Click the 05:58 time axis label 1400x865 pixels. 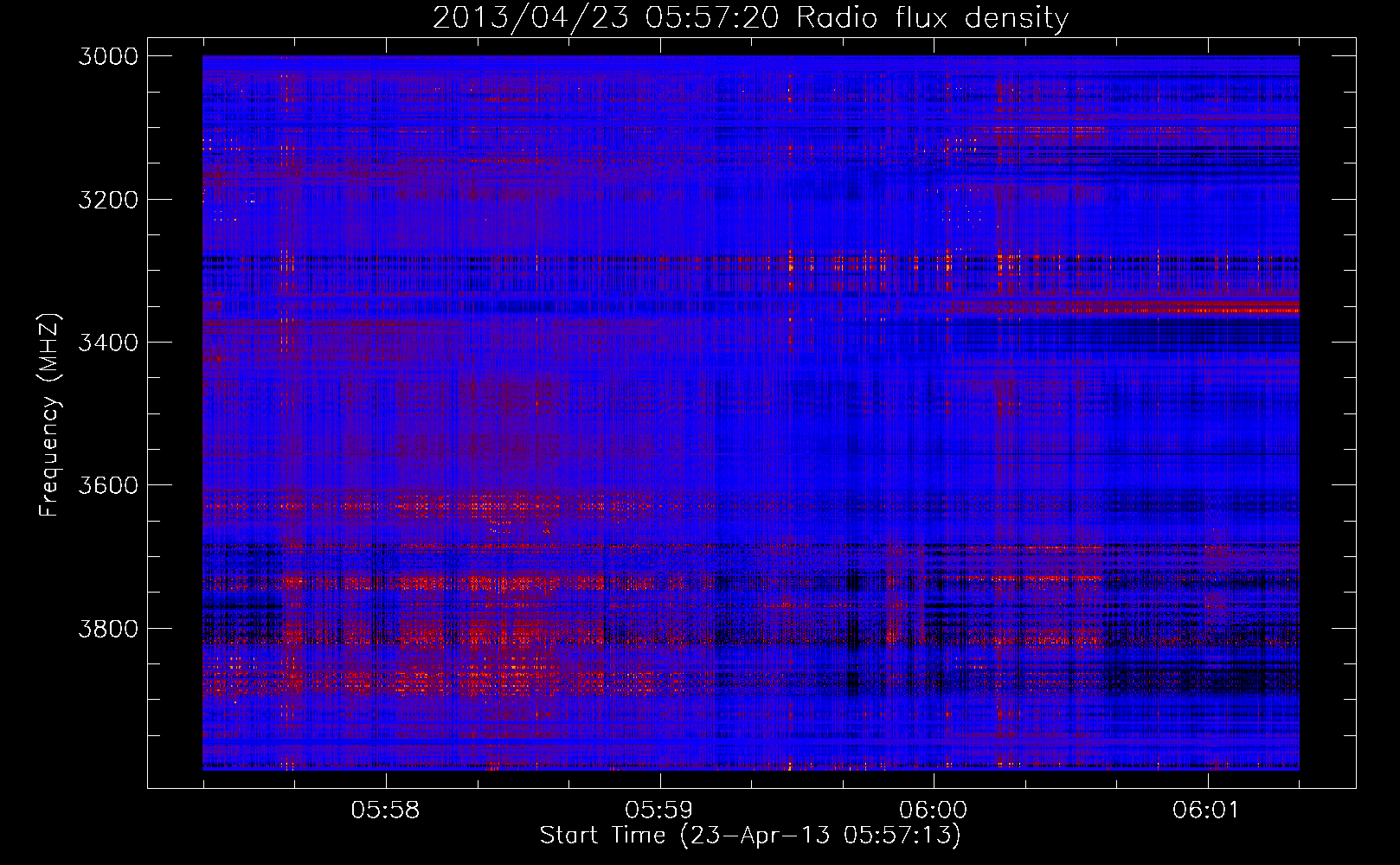[385, 811]
